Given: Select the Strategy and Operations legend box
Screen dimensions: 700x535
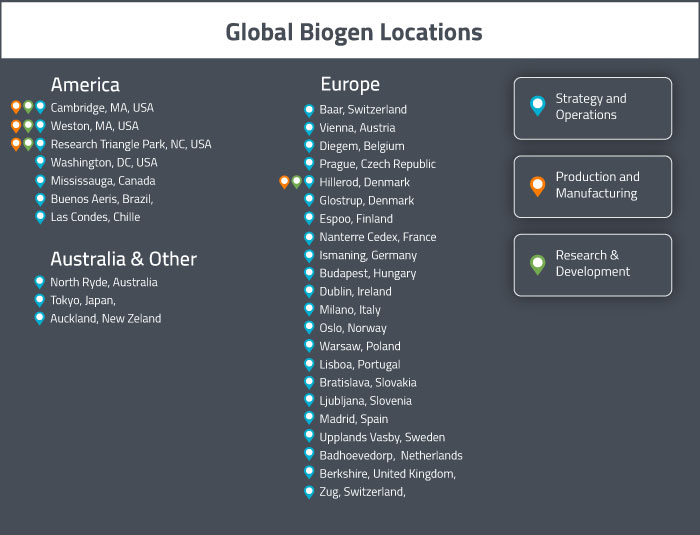Looking at the screenshot, I should click(592, 109).
